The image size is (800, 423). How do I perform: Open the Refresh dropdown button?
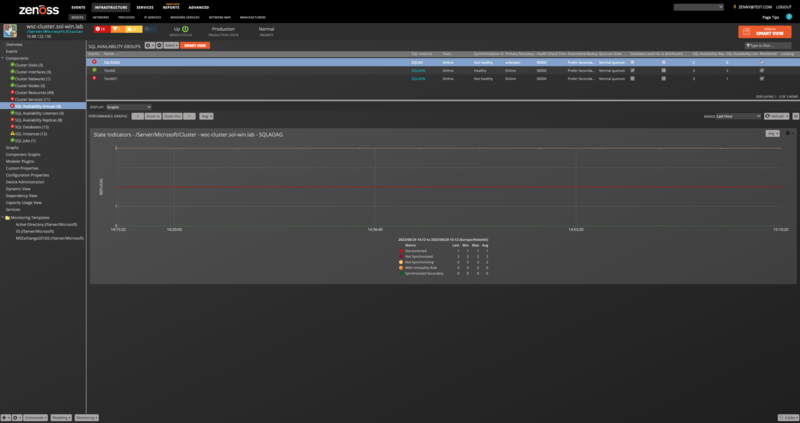(776, 116)
